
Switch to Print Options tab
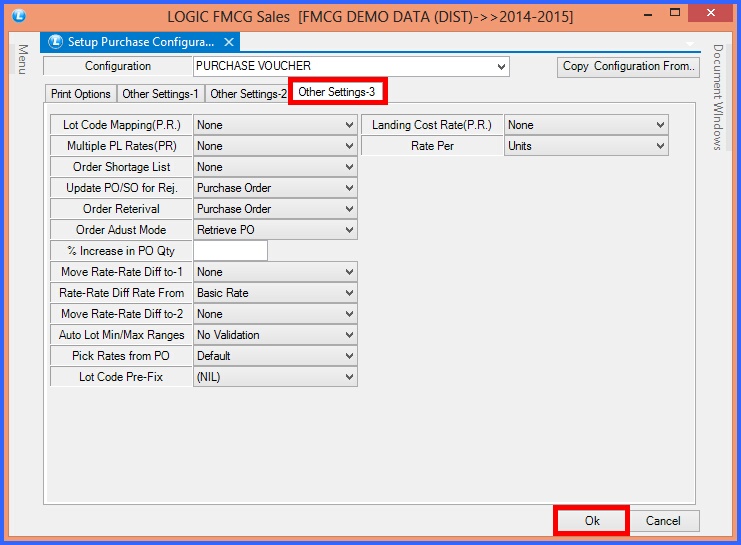pos(81,94)
